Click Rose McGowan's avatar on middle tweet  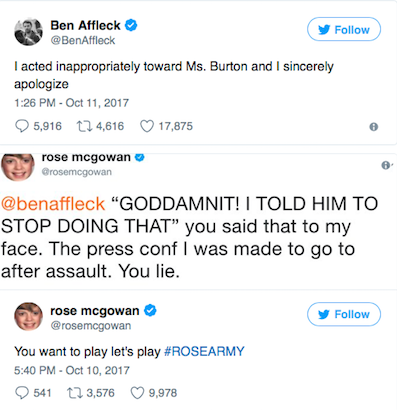18,167
